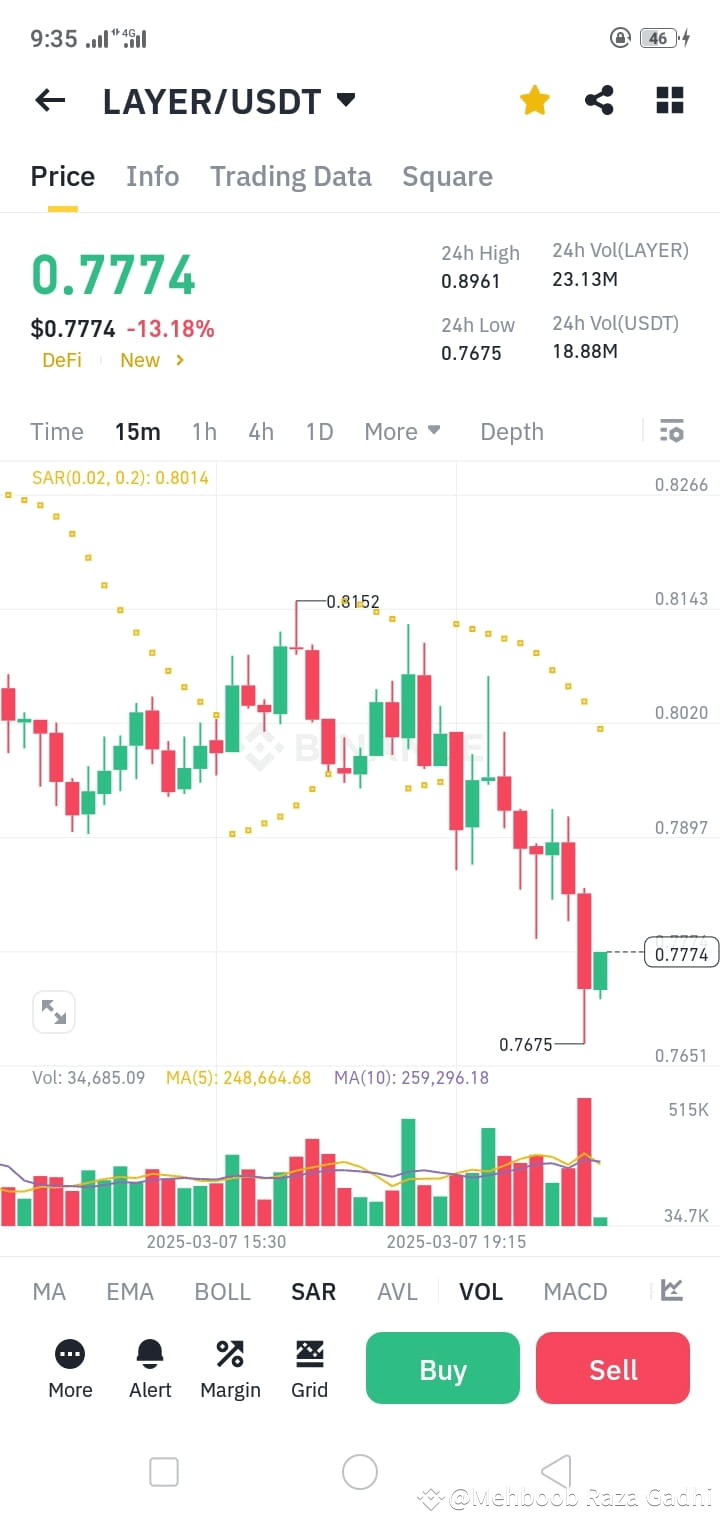Viewport: 720px width, 1520px height.
Task: Toggle the MACD indicator
Action: tap(575, 1291)
